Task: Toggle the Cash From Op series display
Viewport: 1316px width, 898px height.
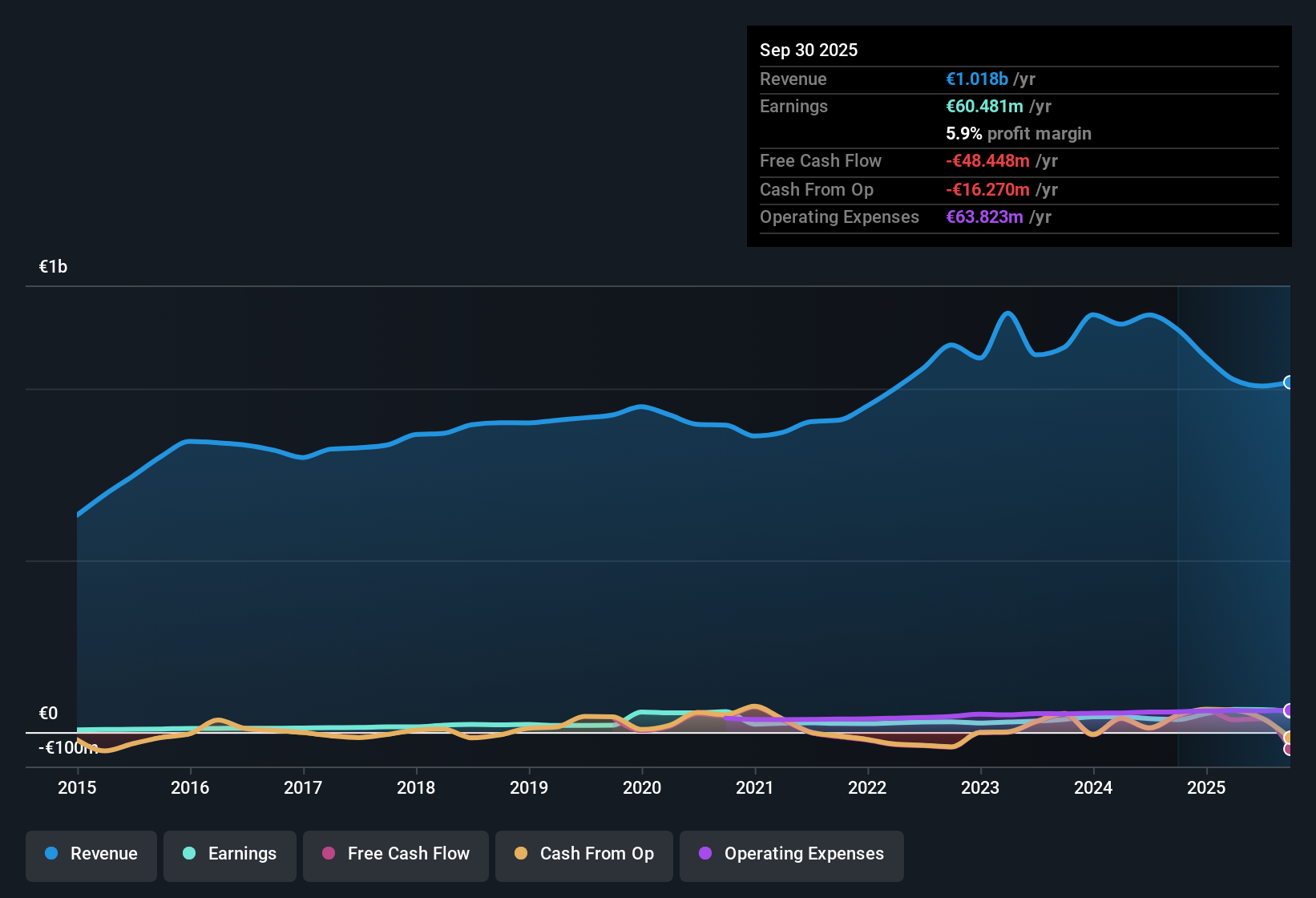Action: point(583,856)
